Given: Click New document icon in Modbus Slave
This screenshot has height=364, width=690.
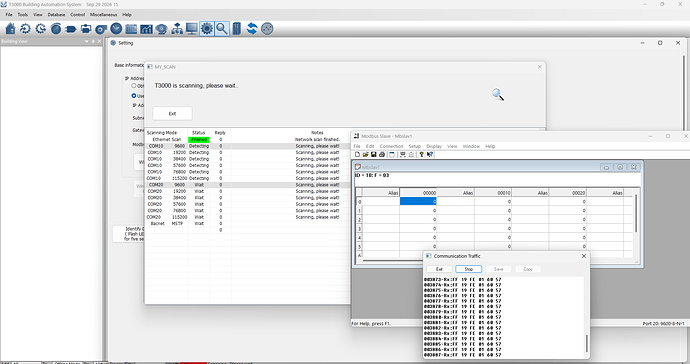Looking at the screenshot, I should point(357,154).
